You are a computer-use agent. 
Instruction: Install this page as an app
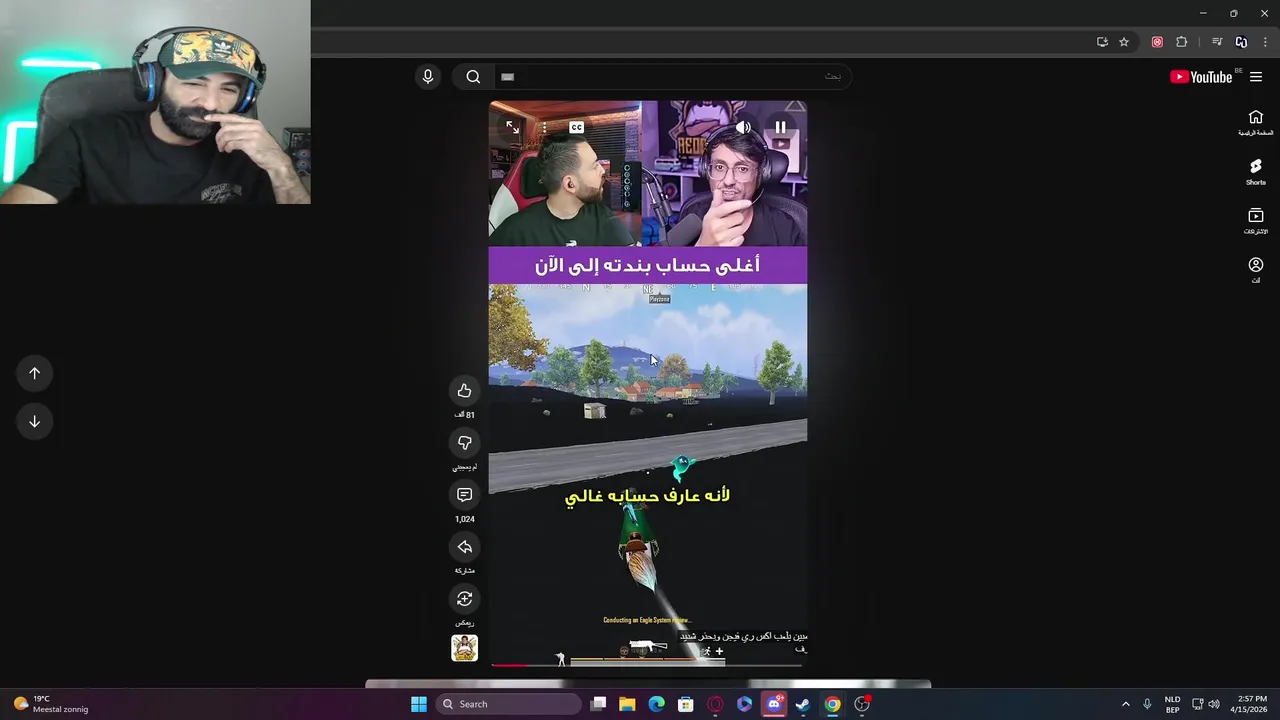[x=1102, y=42]
